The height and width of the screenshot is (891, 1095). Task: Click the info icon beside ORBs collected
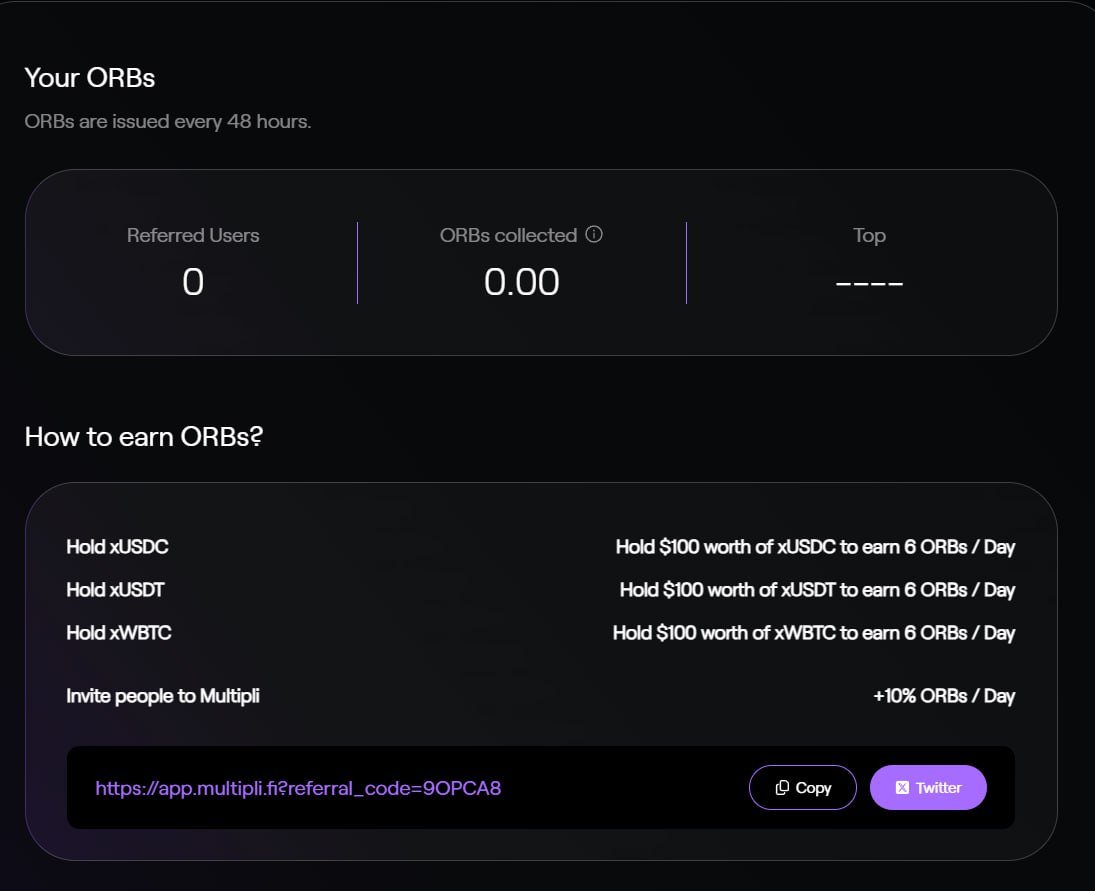594,235
